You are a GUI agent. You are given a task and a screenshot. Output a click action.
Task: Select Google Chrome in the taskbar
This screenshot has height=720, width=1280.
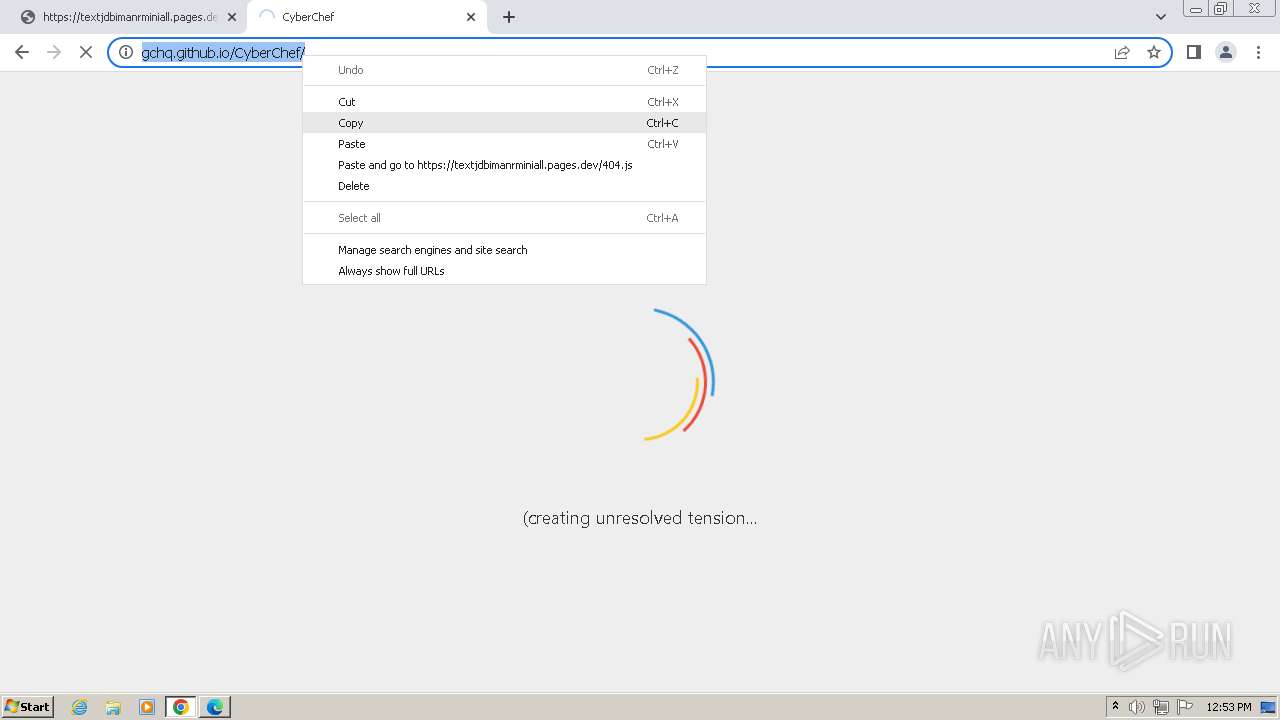tap(181, 707)
